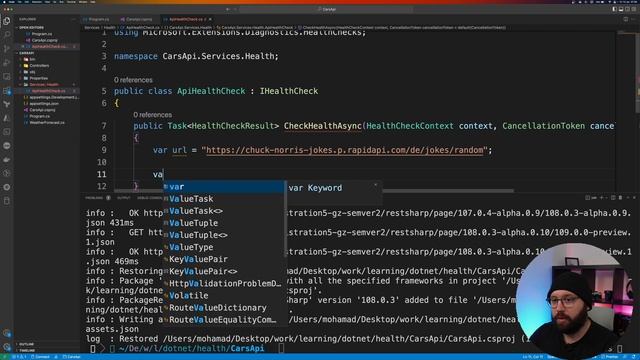Click '0 references' above class ApiHealthCheck

[133, 80]
